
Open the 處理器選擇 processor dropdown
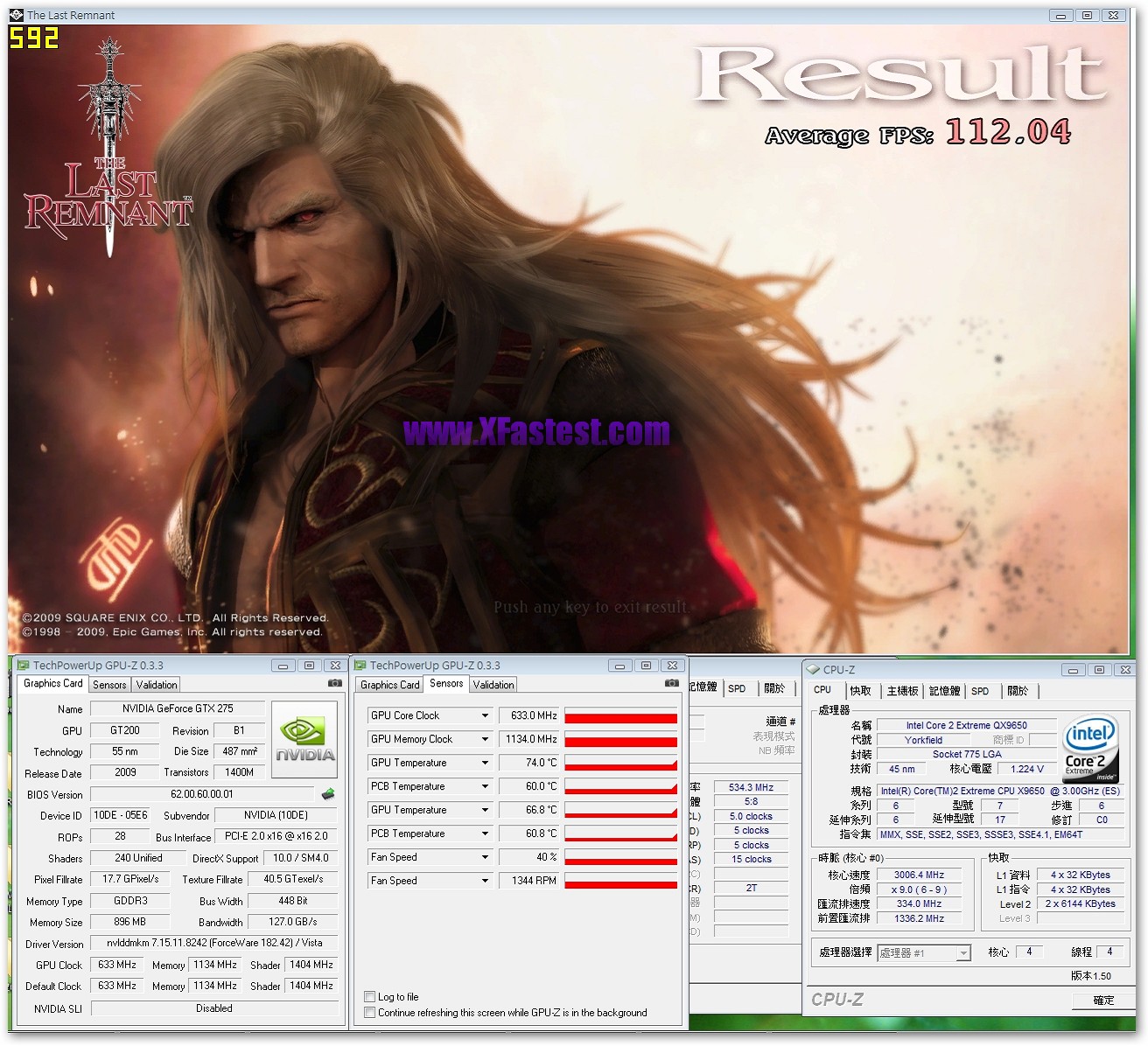pos(963,953)
